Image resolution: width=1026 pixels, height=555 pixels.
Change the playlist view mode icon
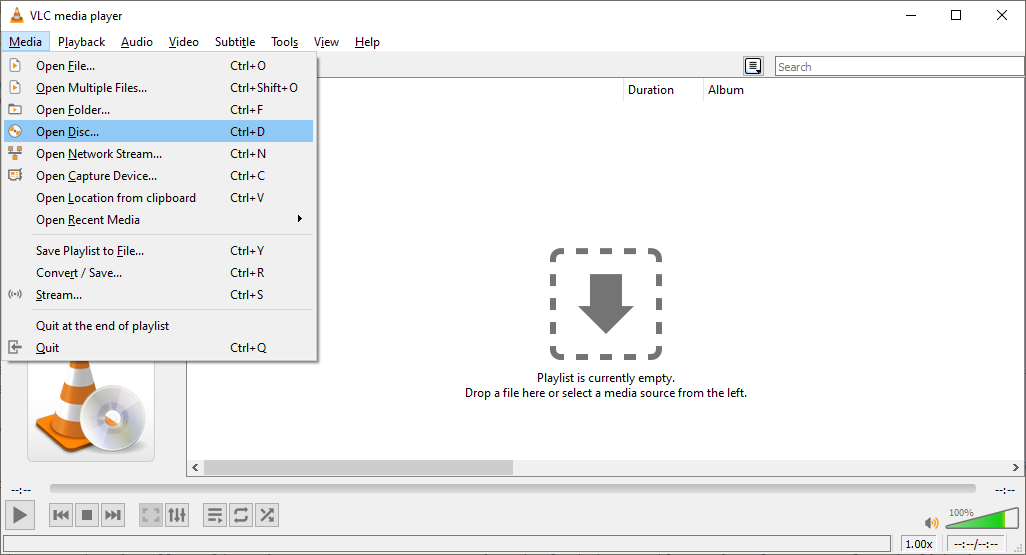(754, 66)
